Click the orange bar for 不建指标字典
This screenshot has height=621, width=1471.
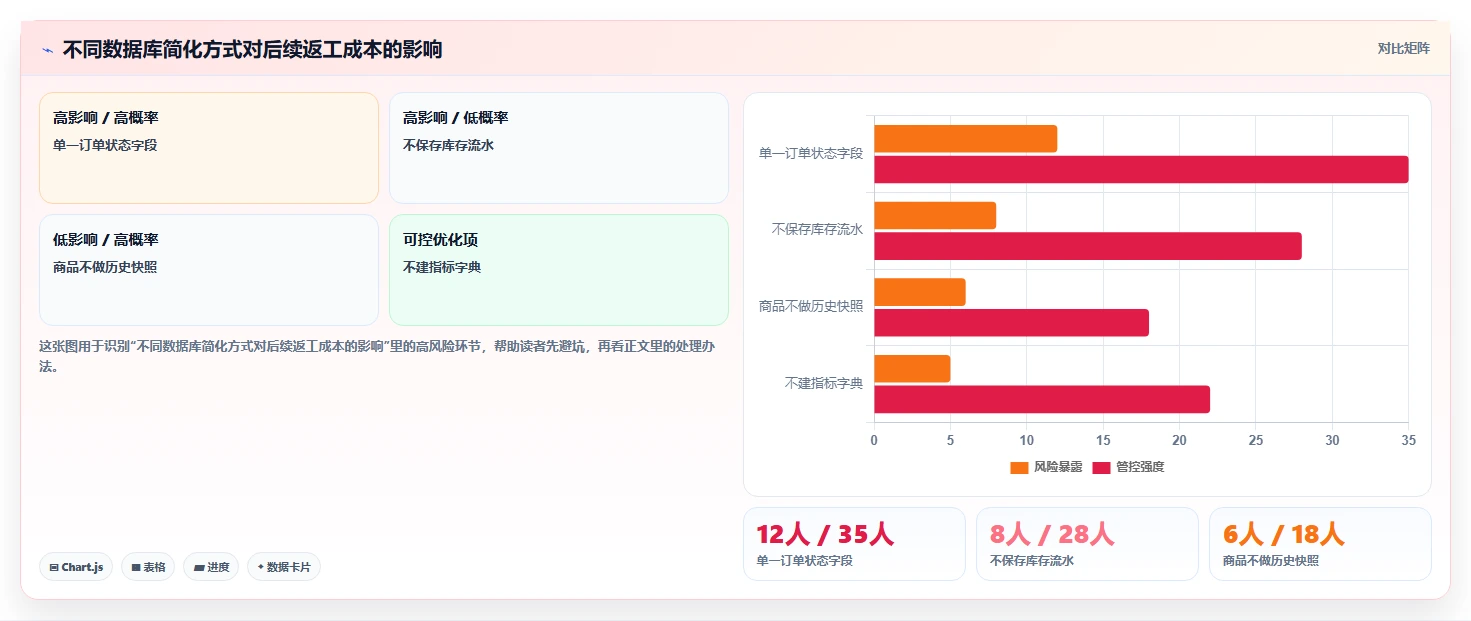912,369
